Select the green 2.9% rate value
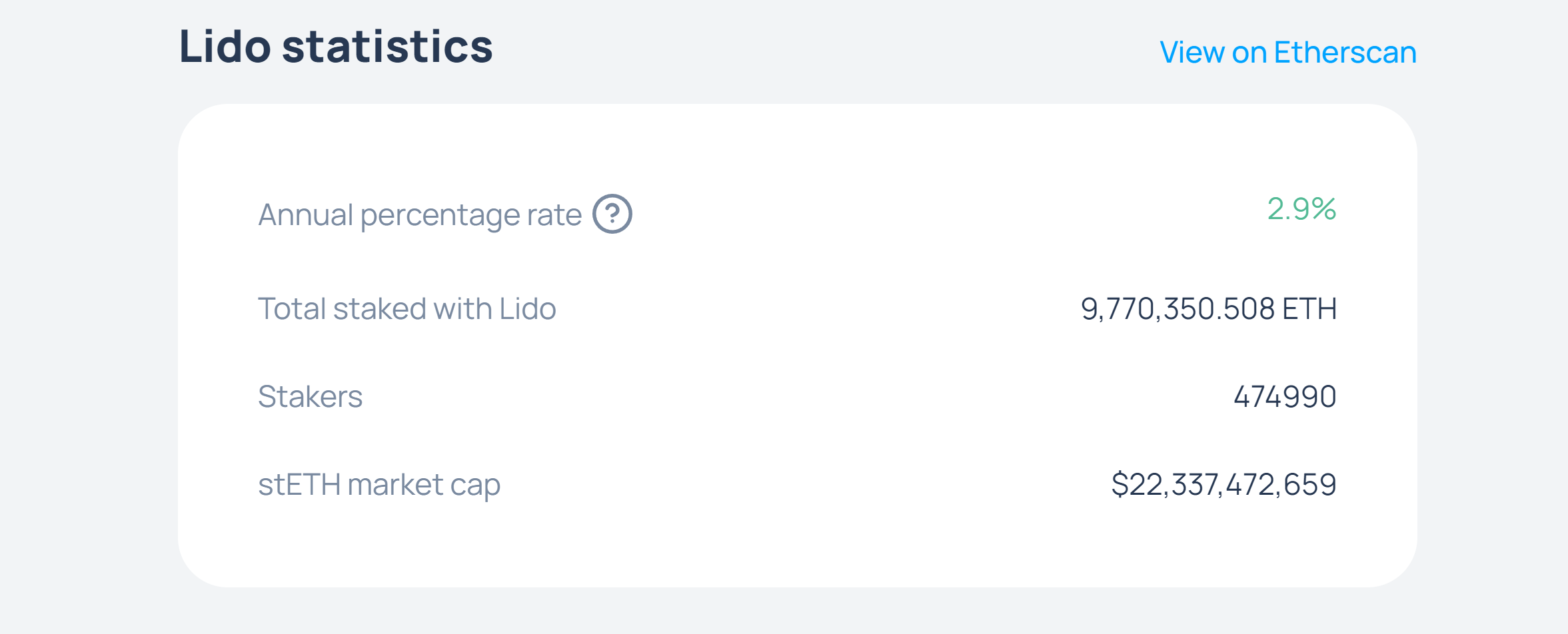The image size is (1568, 634). (1301, 208)
